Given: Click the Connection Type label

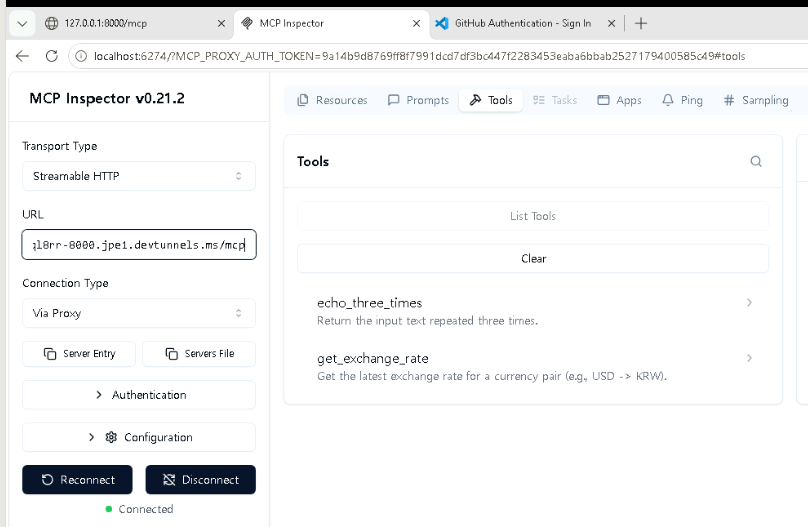Looking at the screenshot, I should click(65, 283).
